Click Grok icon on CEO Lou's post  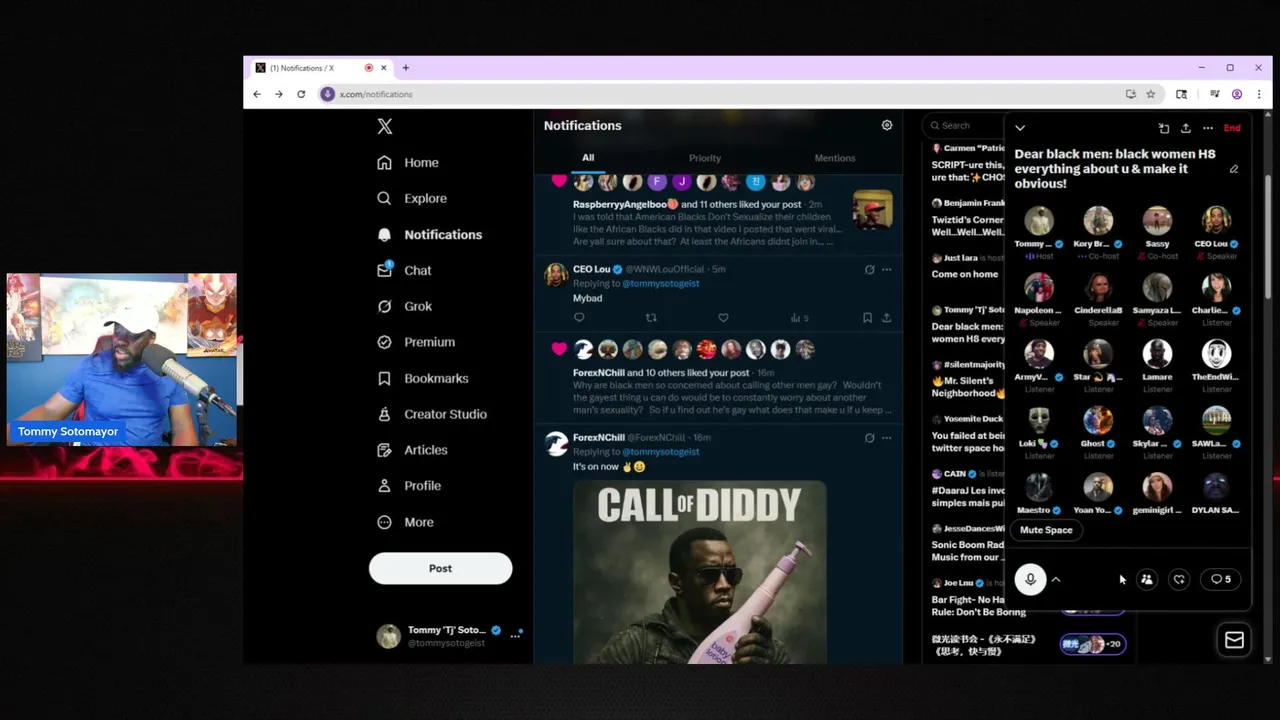click(x=869, y=269)
